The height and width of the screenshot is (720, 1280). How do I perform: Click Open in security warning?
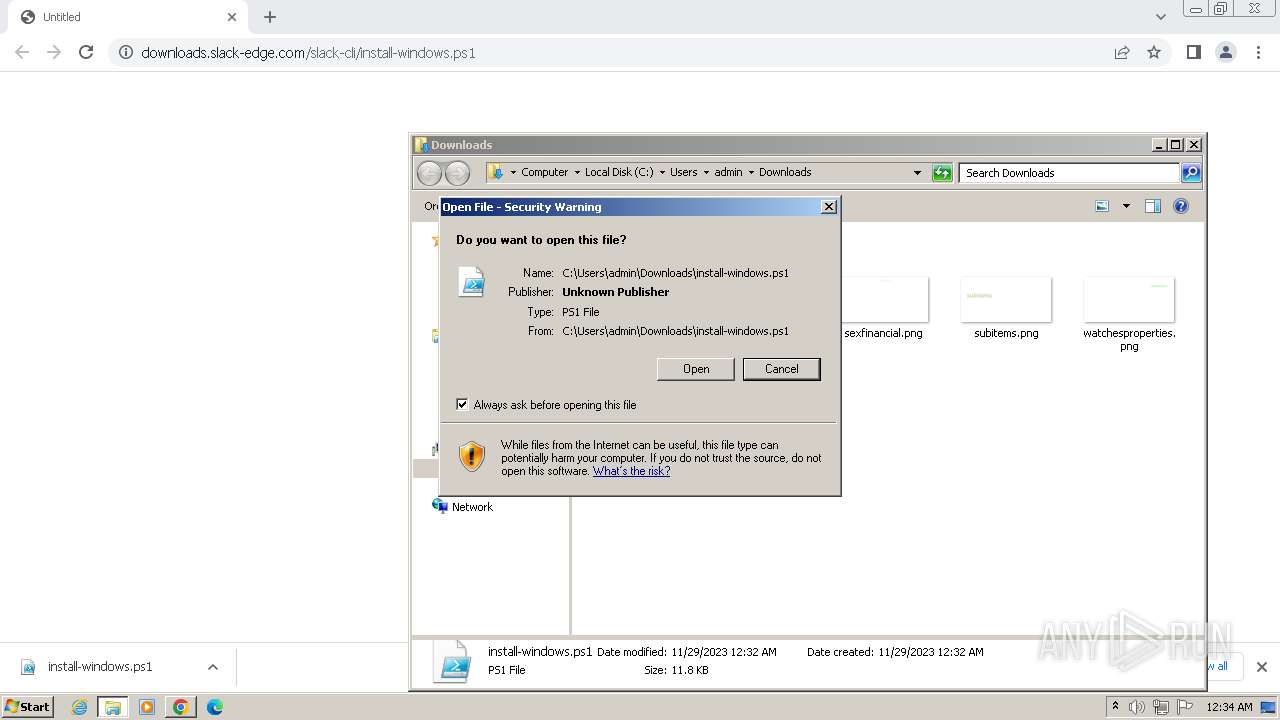696,369
